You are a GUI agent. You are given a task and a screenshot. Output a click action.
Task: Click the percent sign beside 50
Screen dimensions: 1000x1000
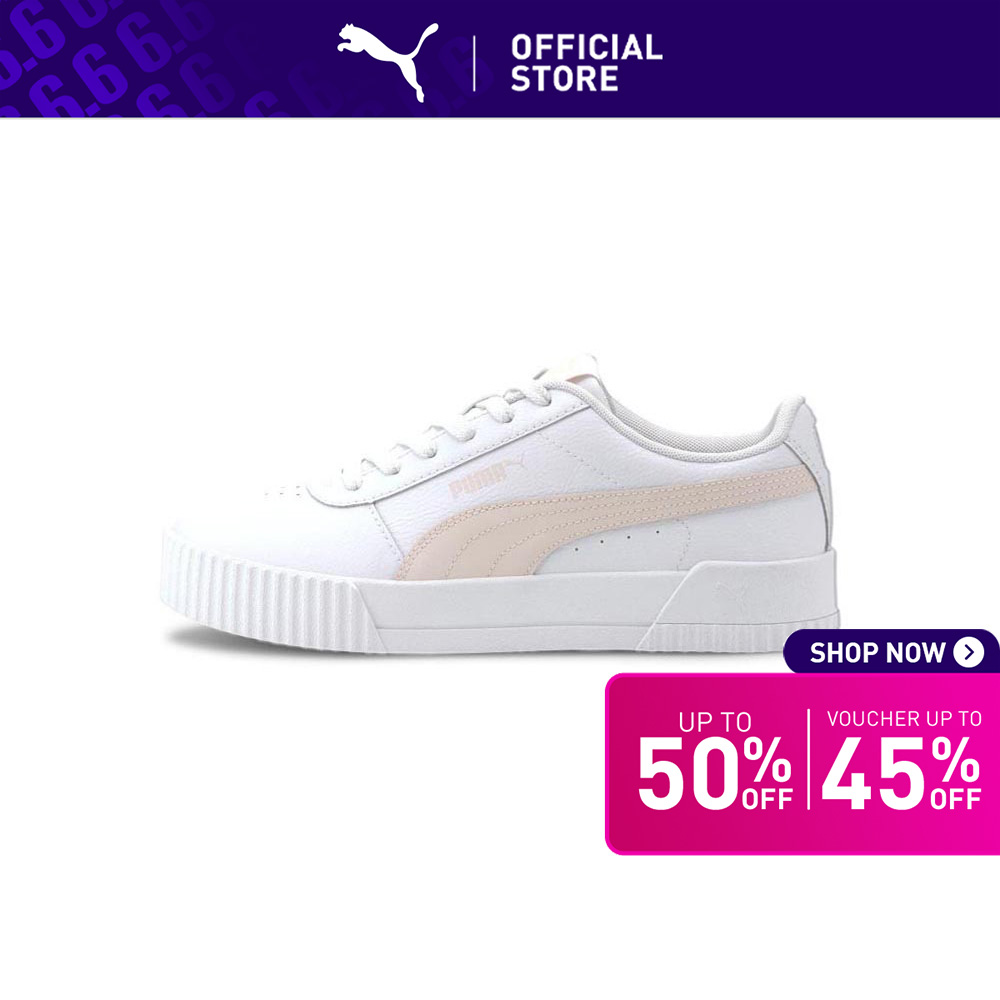766,760
